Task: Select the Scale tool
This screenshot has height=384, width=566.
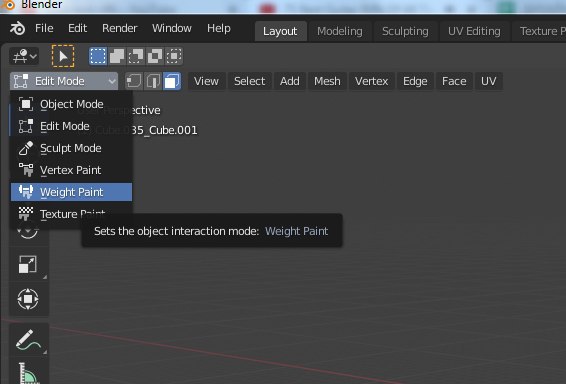Action: 28,265
